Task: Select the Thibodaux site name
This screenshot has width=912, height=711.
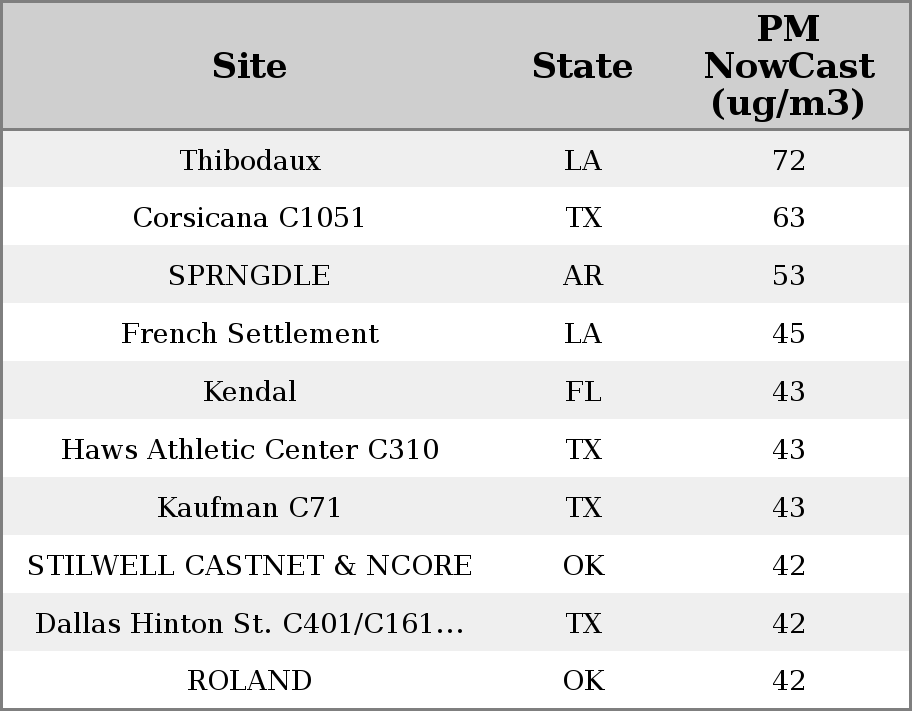Action: point(250,161)
